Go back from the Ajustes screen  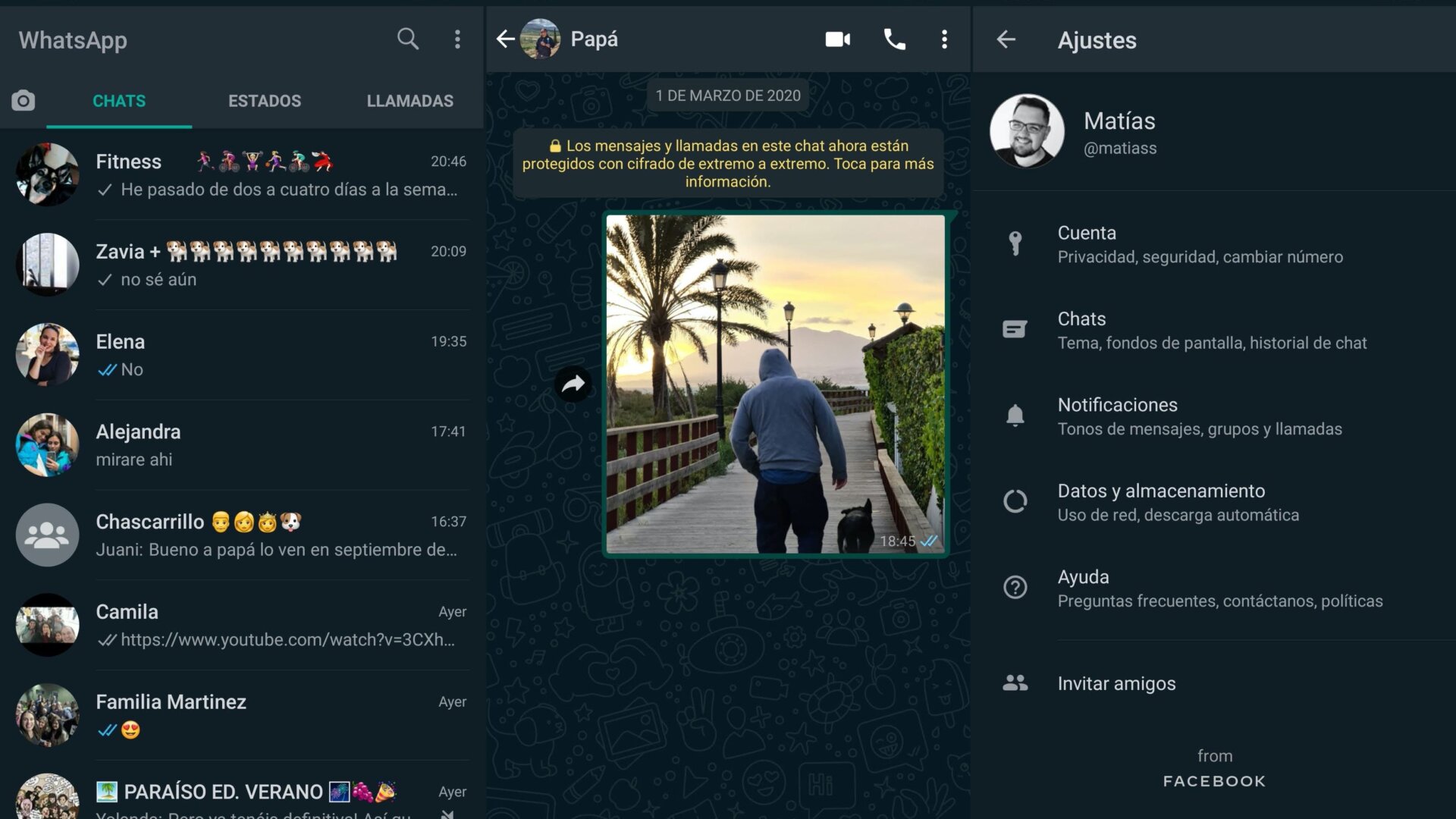[x=1006, y=39]
